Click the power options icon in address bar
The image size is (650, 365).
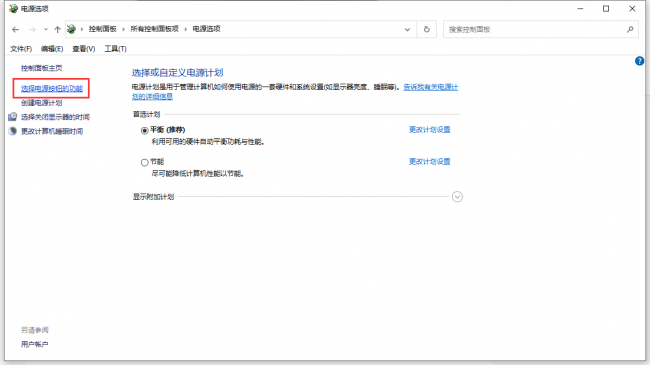(x=71, y=29)
